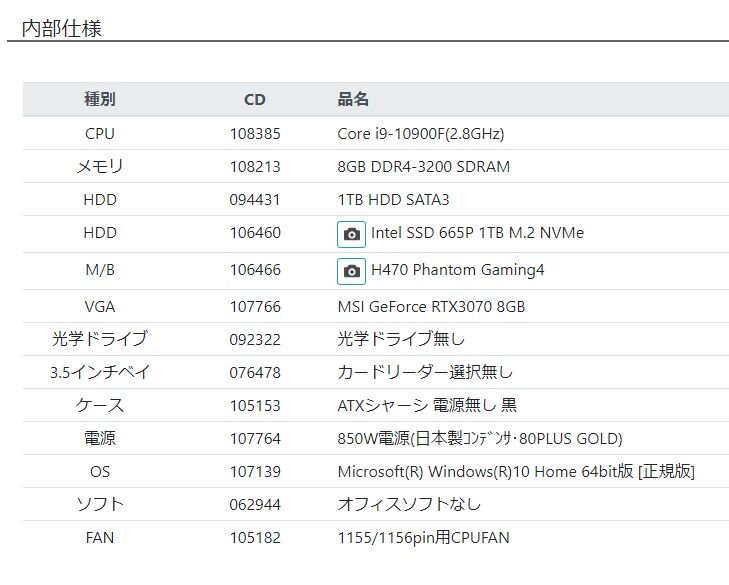Select code 105182 in the FAN row
Viewport: 729px width, 585px height.
coord(255,538)
